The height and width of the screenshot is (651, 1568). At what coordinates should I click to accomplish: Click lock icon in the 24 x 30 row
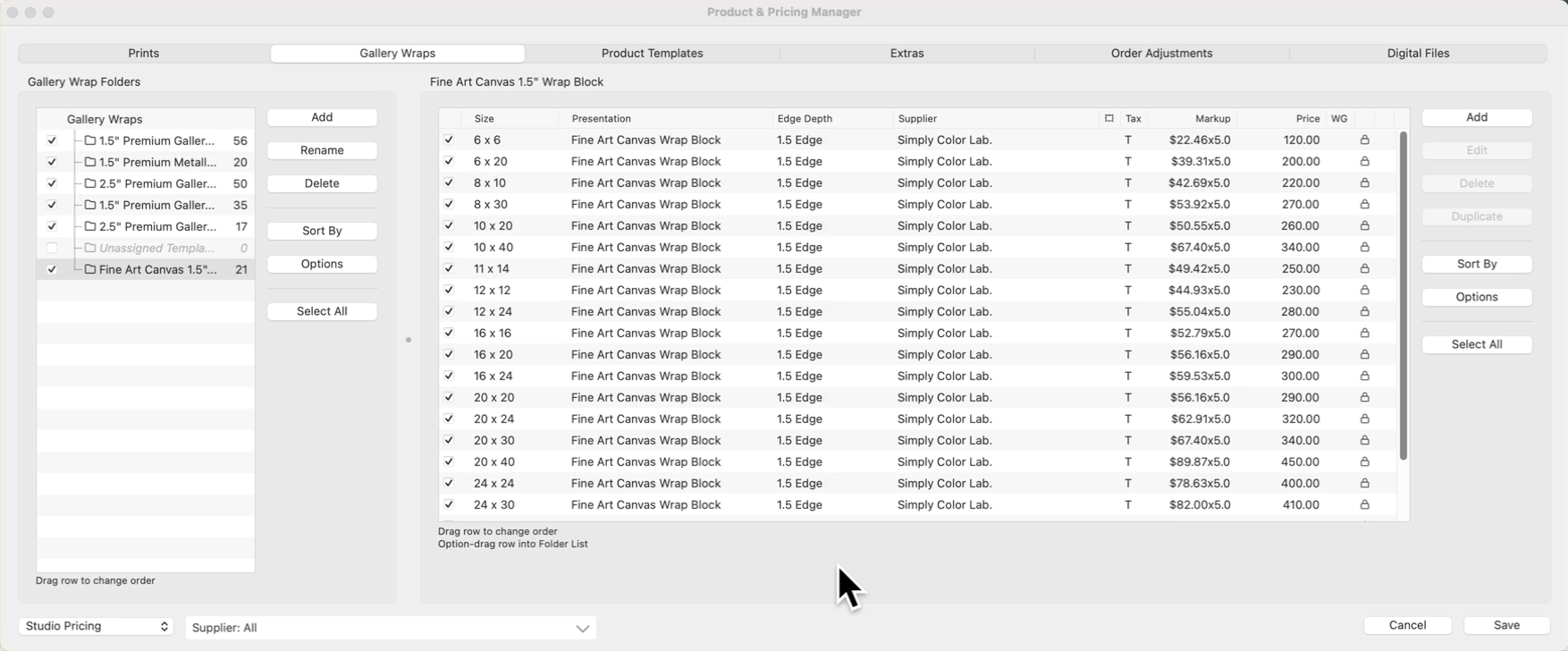click(1364, 505)
